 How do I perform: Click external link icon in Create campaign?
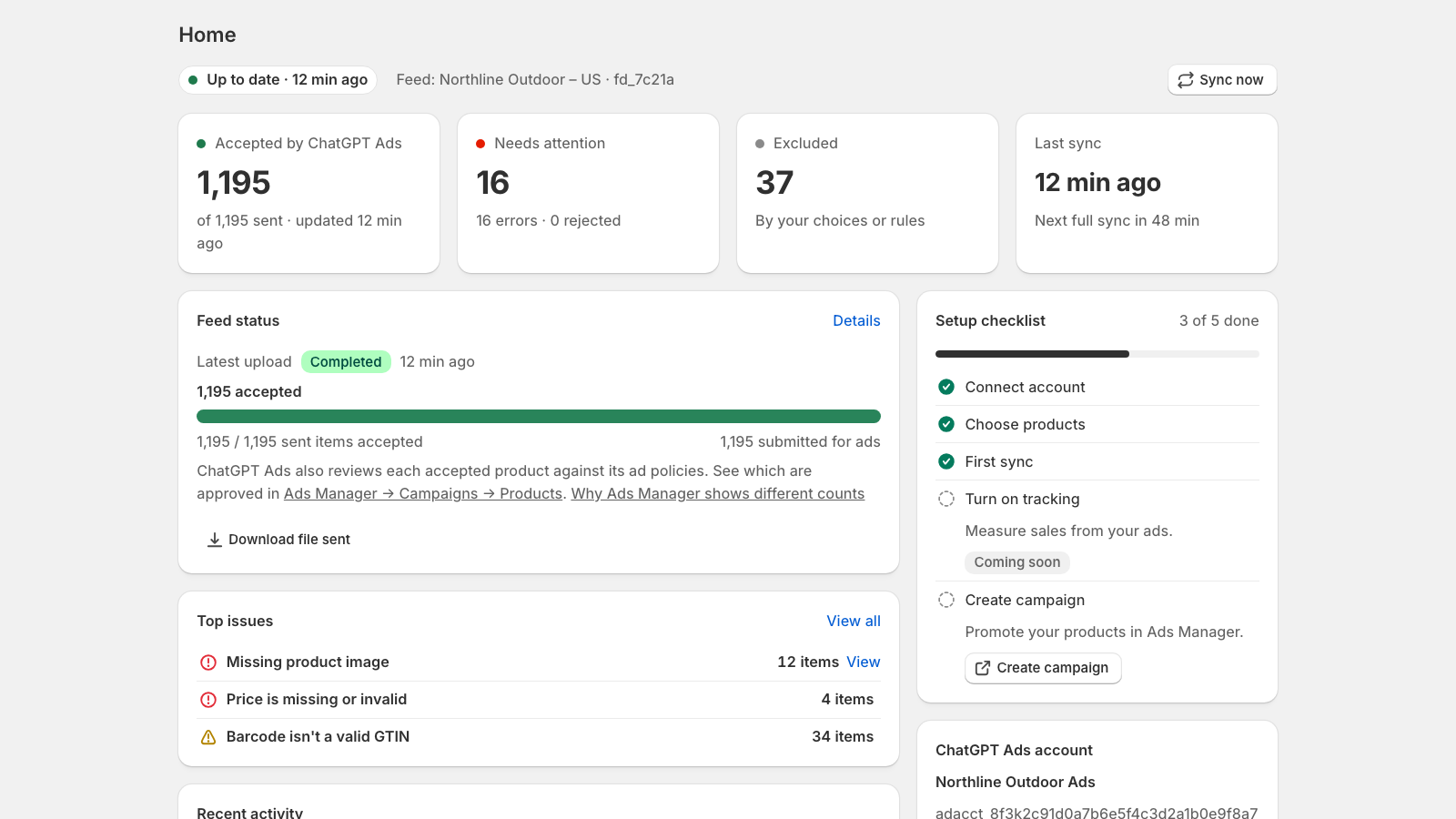pos(983,668)
